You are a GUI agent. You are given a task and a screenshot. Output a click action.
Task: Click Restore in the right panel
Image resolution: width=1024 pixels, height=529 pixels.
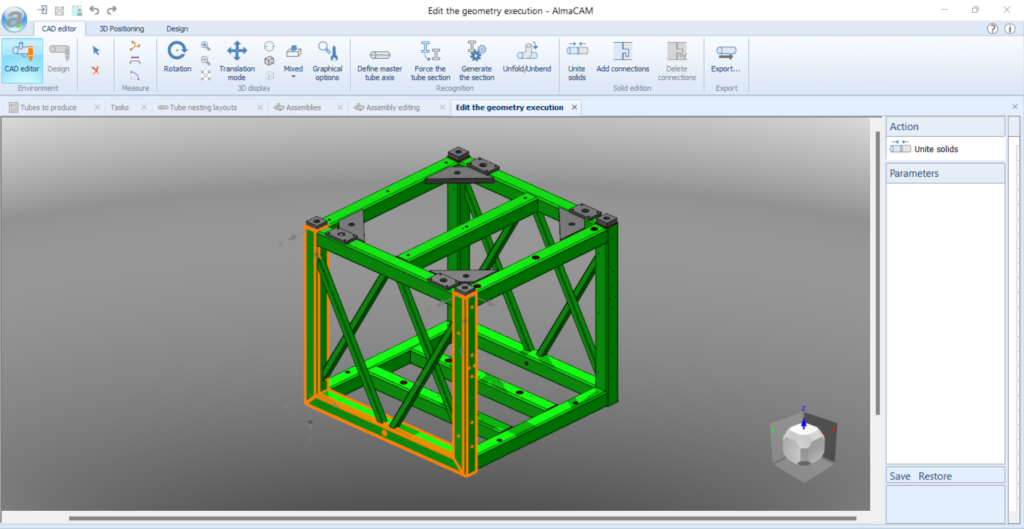[935, 476]
